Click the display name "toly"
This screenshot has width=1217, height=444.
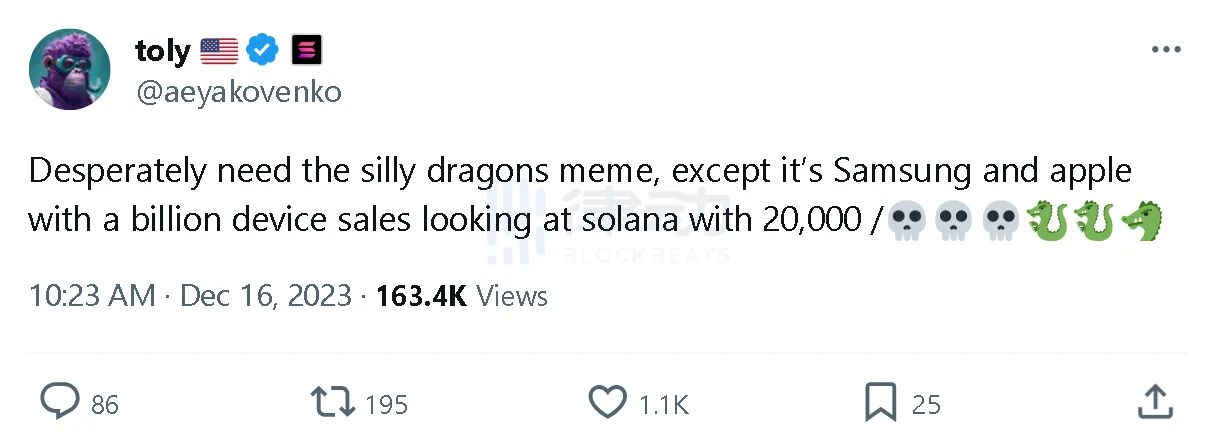162,50
